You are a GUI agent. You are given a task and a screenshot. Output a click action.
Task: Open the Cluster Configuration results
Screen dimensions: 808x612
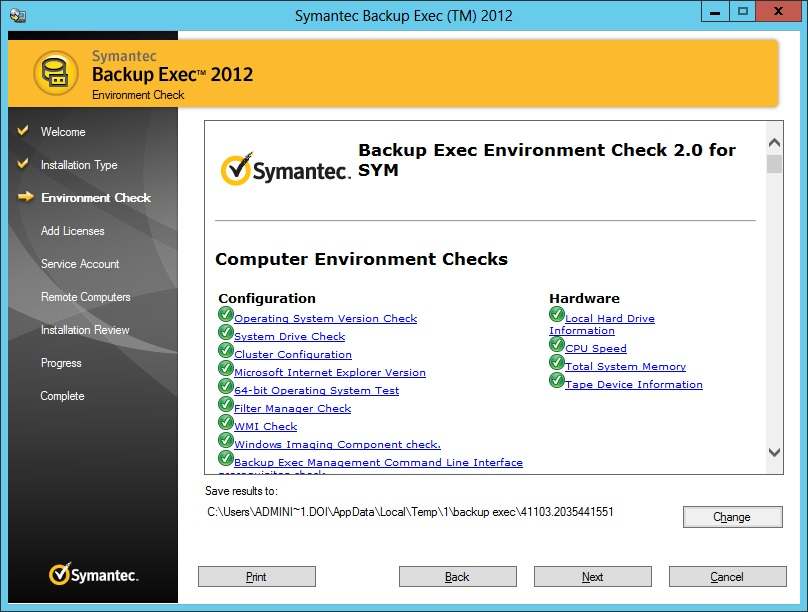tap(293, 353)
